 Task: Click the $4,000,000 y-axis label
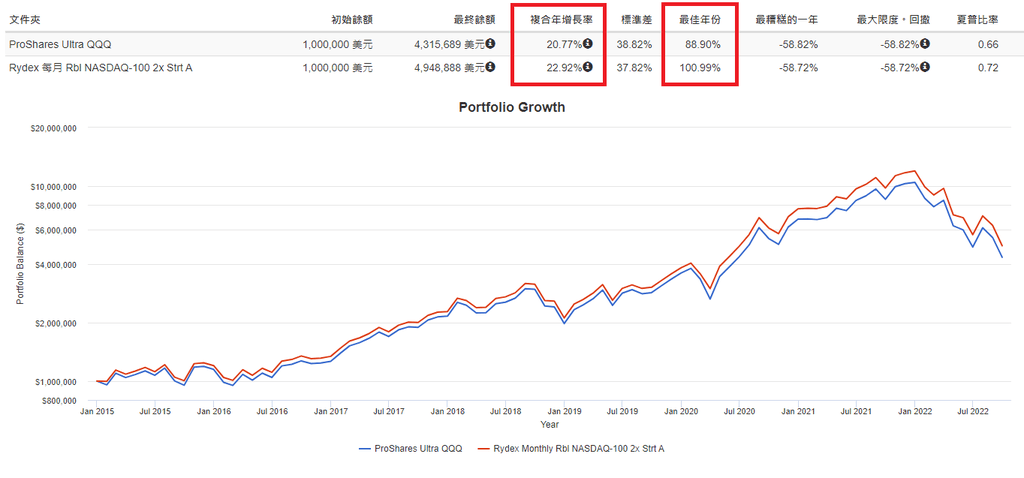[x=56, y=264]
